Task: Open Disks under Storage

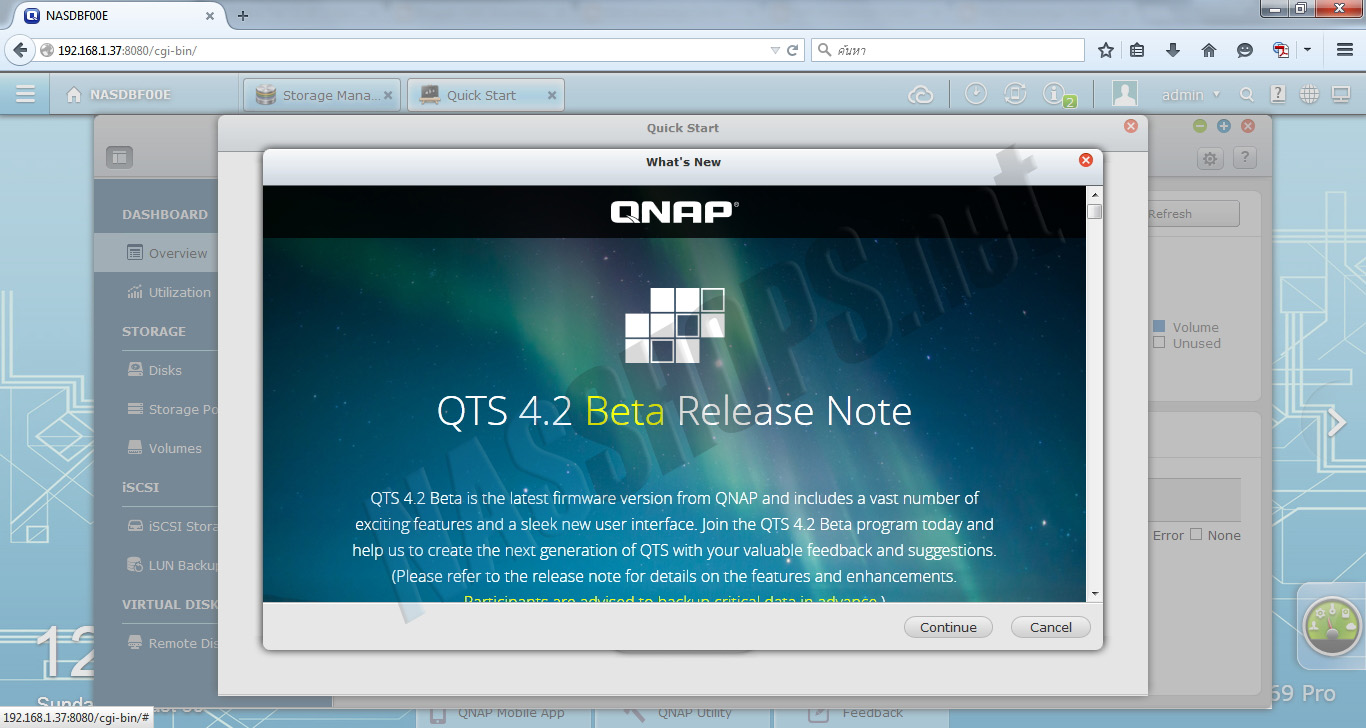Action: pyautogui.click(x=156, y=370)
